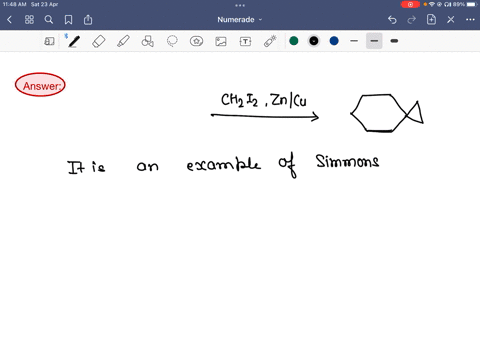Select the medium stroke width

click(374, 41)
